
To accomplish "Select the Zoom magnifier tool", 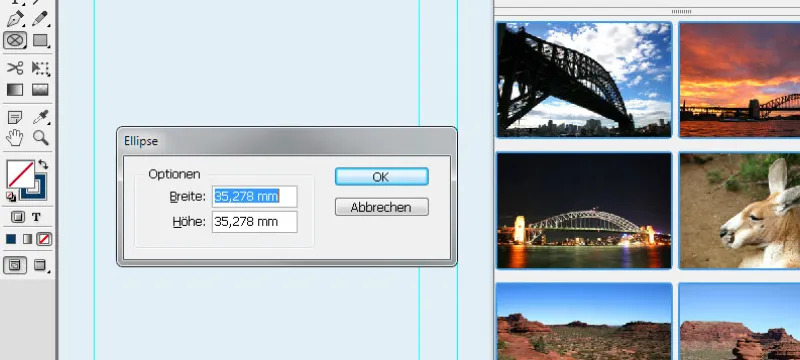I will pyautogui.click(x=40, y=138).
